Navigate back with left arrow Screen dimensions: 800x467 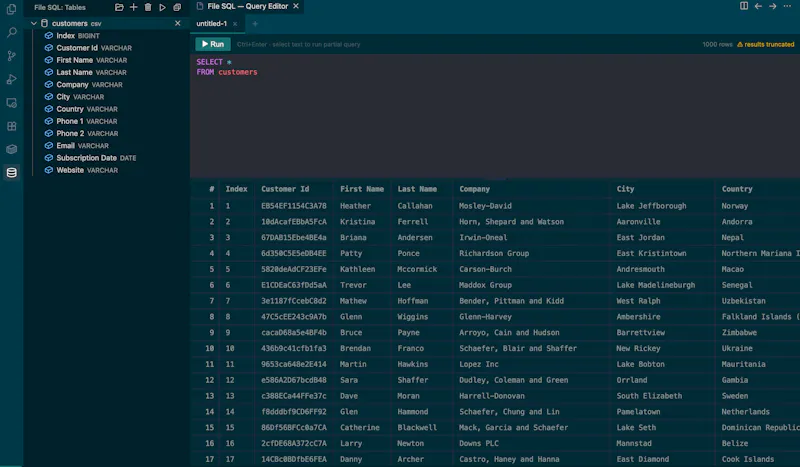[x=758, y=6]
